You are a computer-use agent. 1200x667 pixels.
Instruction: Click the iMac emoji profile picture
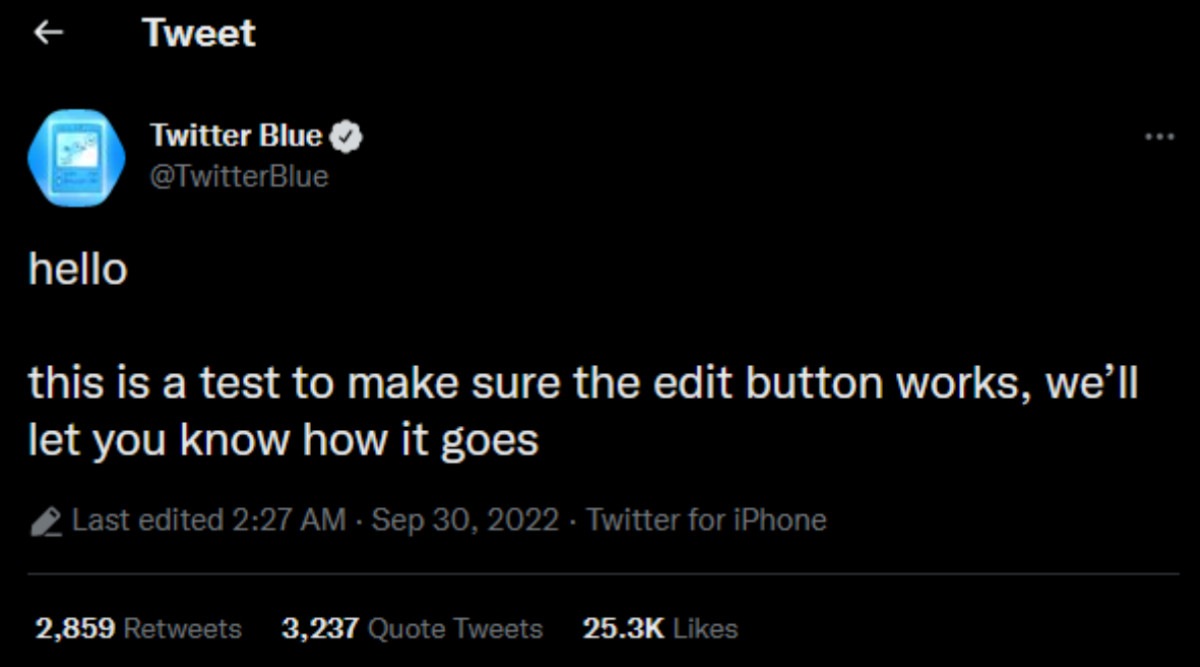click(78, 157)
